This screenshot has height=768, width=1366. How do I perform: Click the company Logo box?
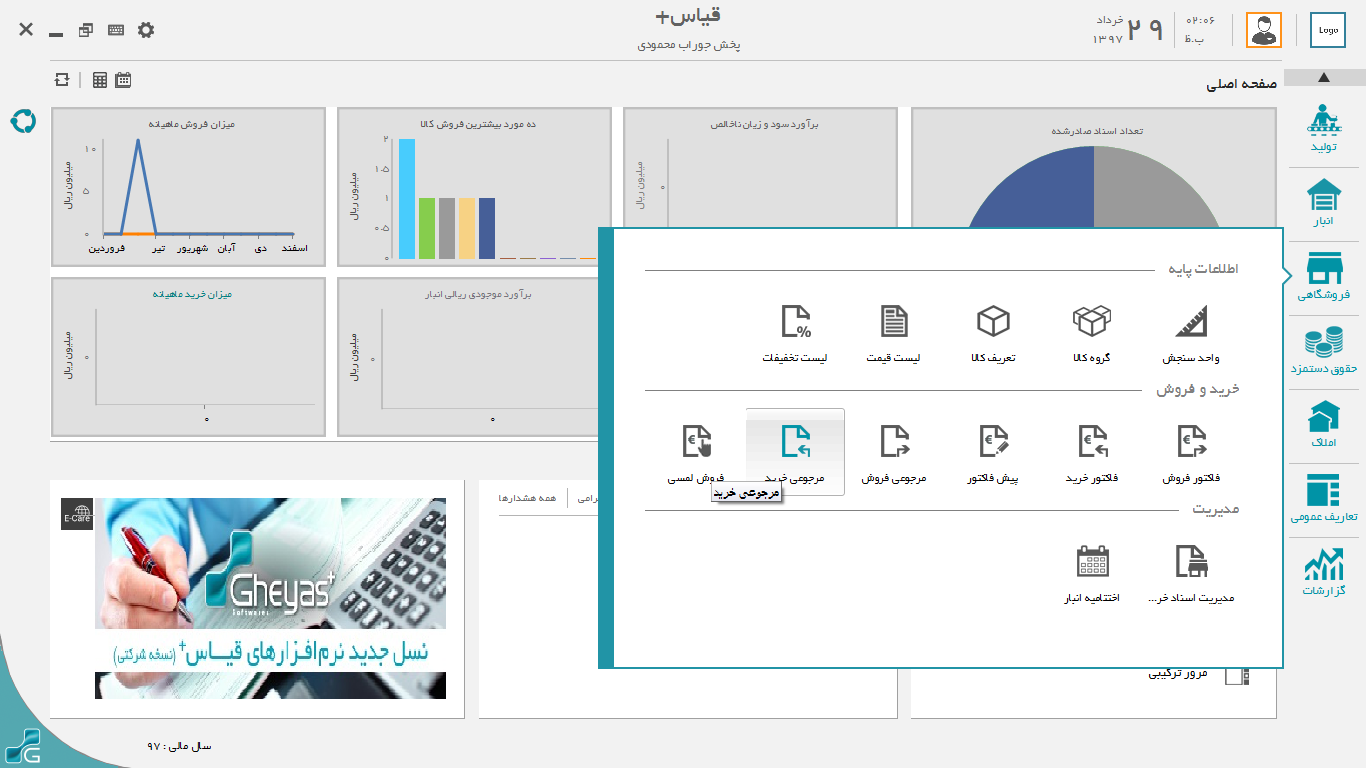click(1328, 30)
